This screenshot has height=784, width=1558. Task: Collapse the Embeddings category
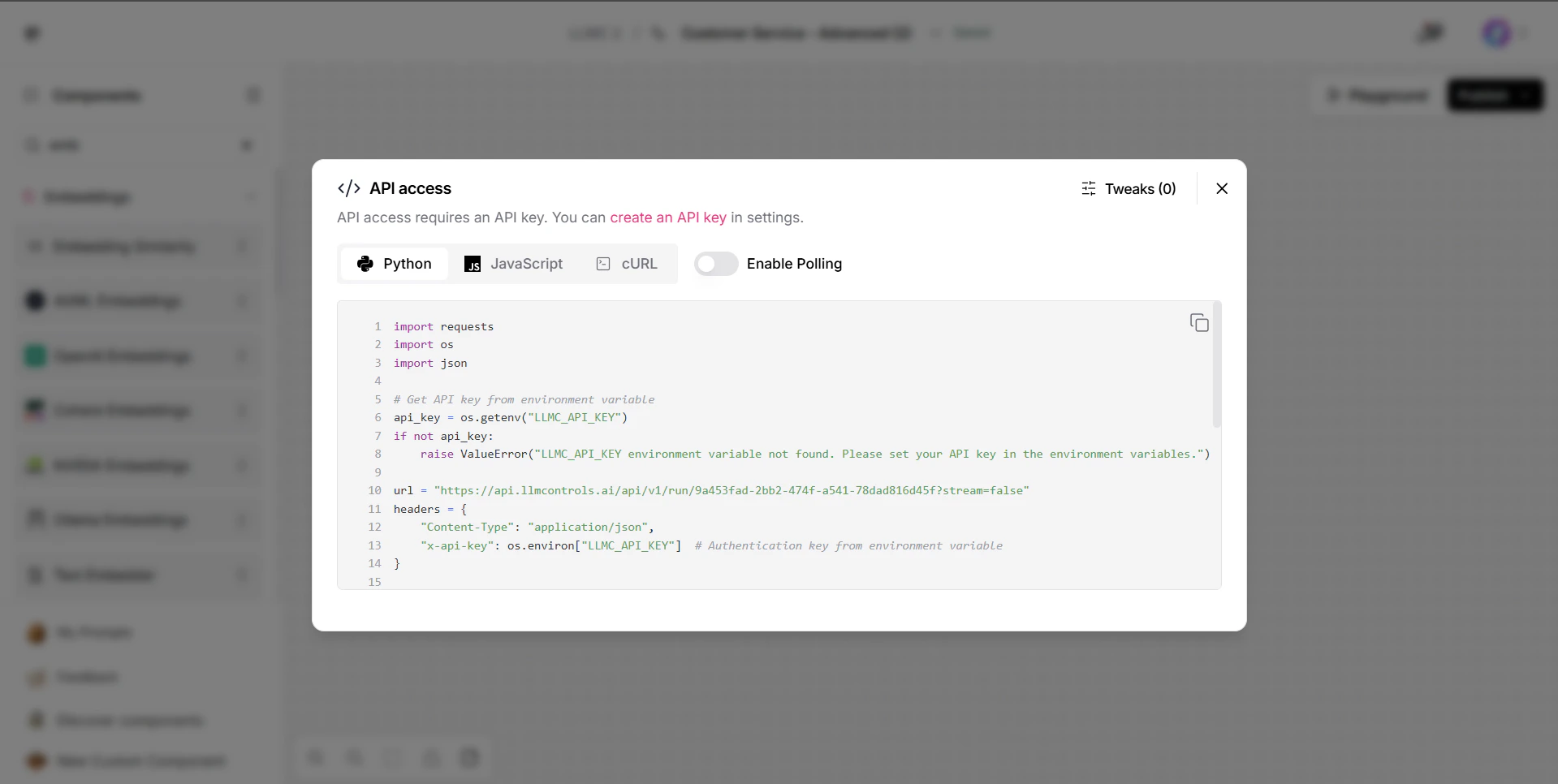pyautogui.click(x=252, y=196)
